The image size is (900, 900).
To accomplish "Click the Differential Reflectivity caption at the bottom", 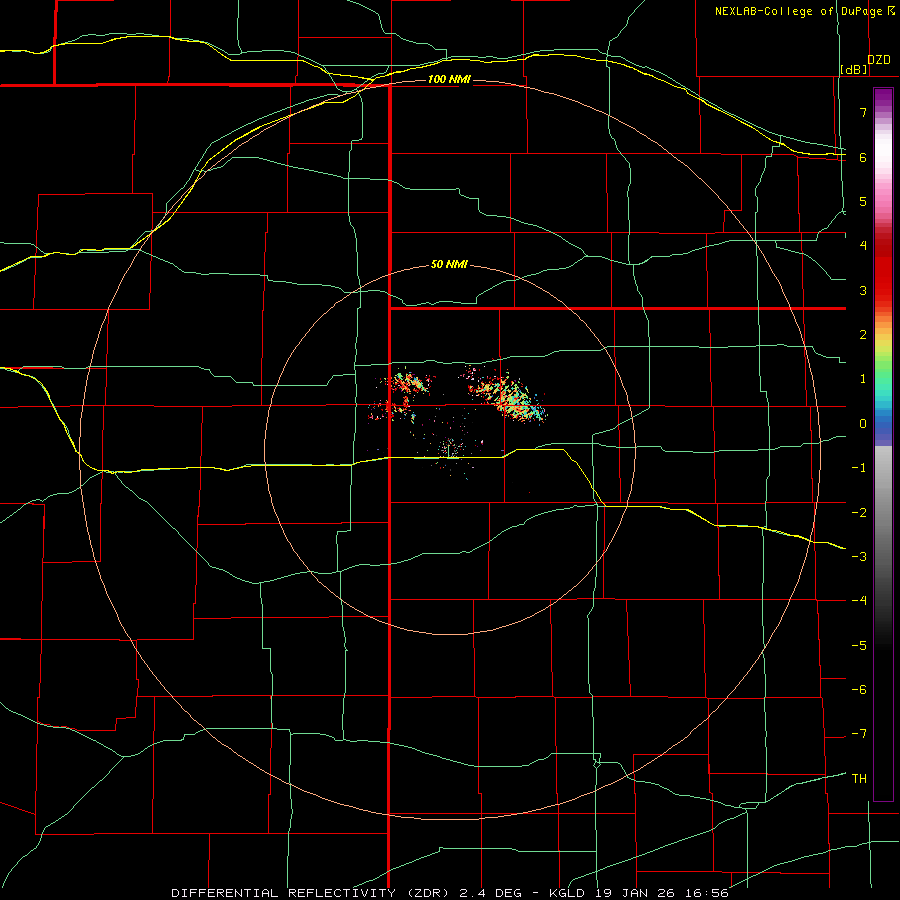I will pos(450,893).
